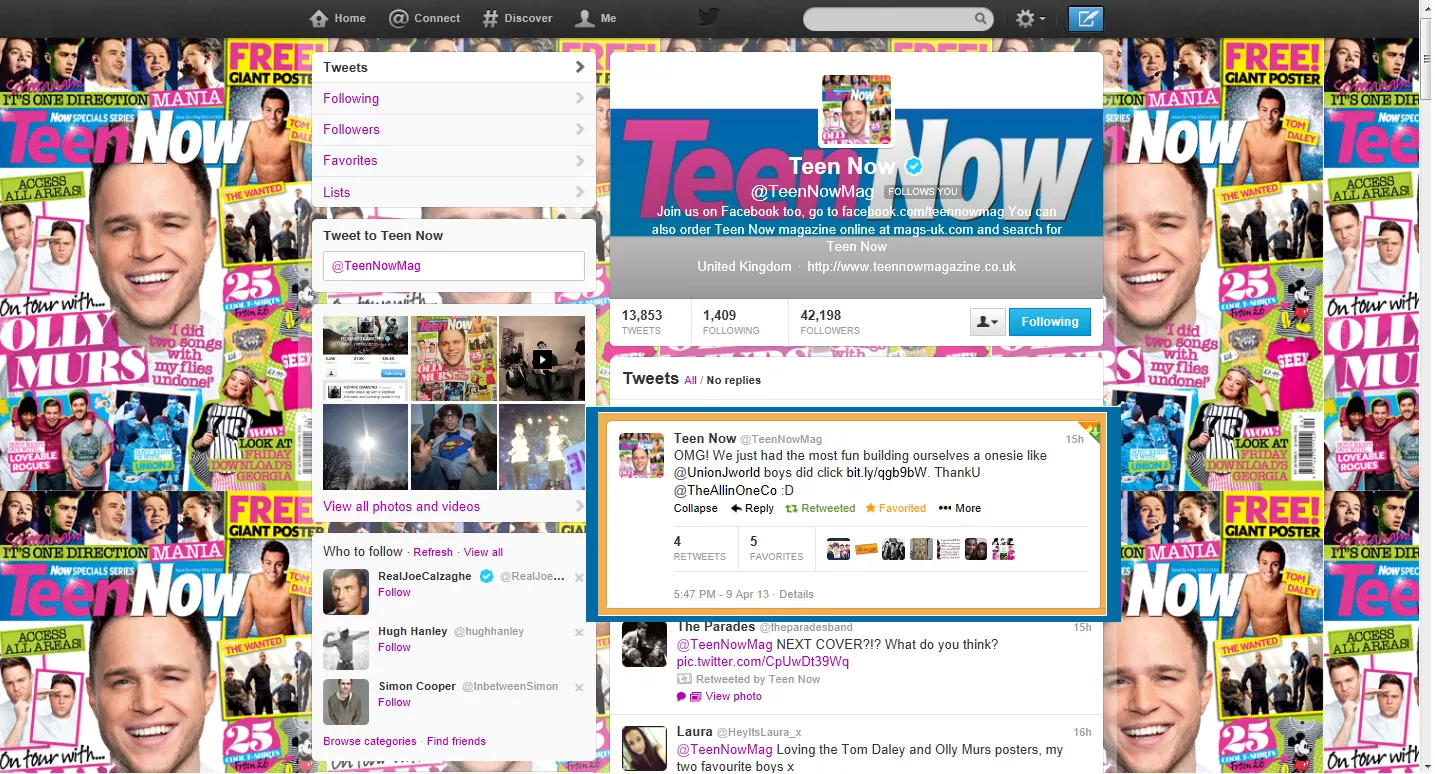Open the settings gear dropdown
Viewport: 1435px width, 774px height.
click(1030, 18)
